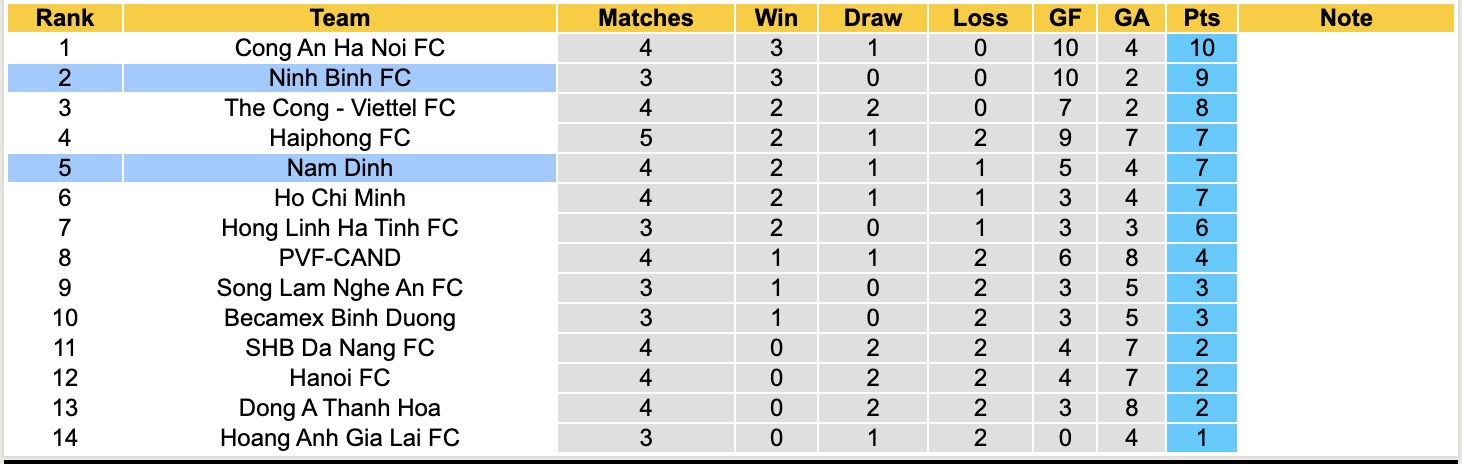
Task: Click Becamex Binh Duong team name
Action: pyautogui.click(x=340, y=318)
